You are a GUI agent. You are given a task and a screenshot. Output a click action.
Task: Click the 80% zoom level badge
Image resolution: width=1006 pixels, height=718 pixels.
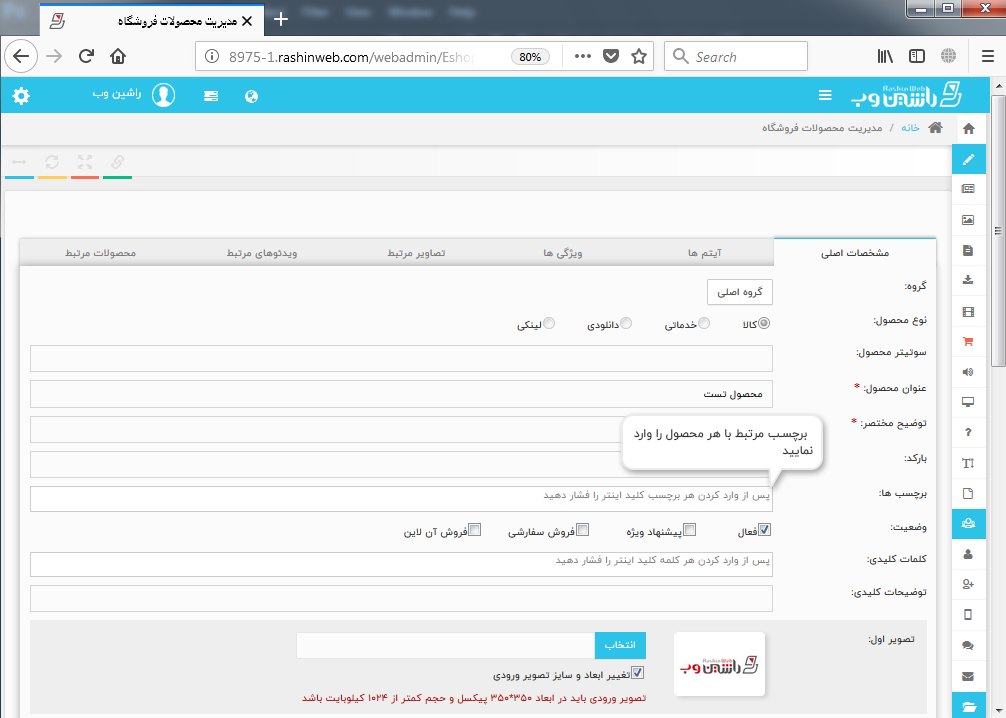click(530, 57)
